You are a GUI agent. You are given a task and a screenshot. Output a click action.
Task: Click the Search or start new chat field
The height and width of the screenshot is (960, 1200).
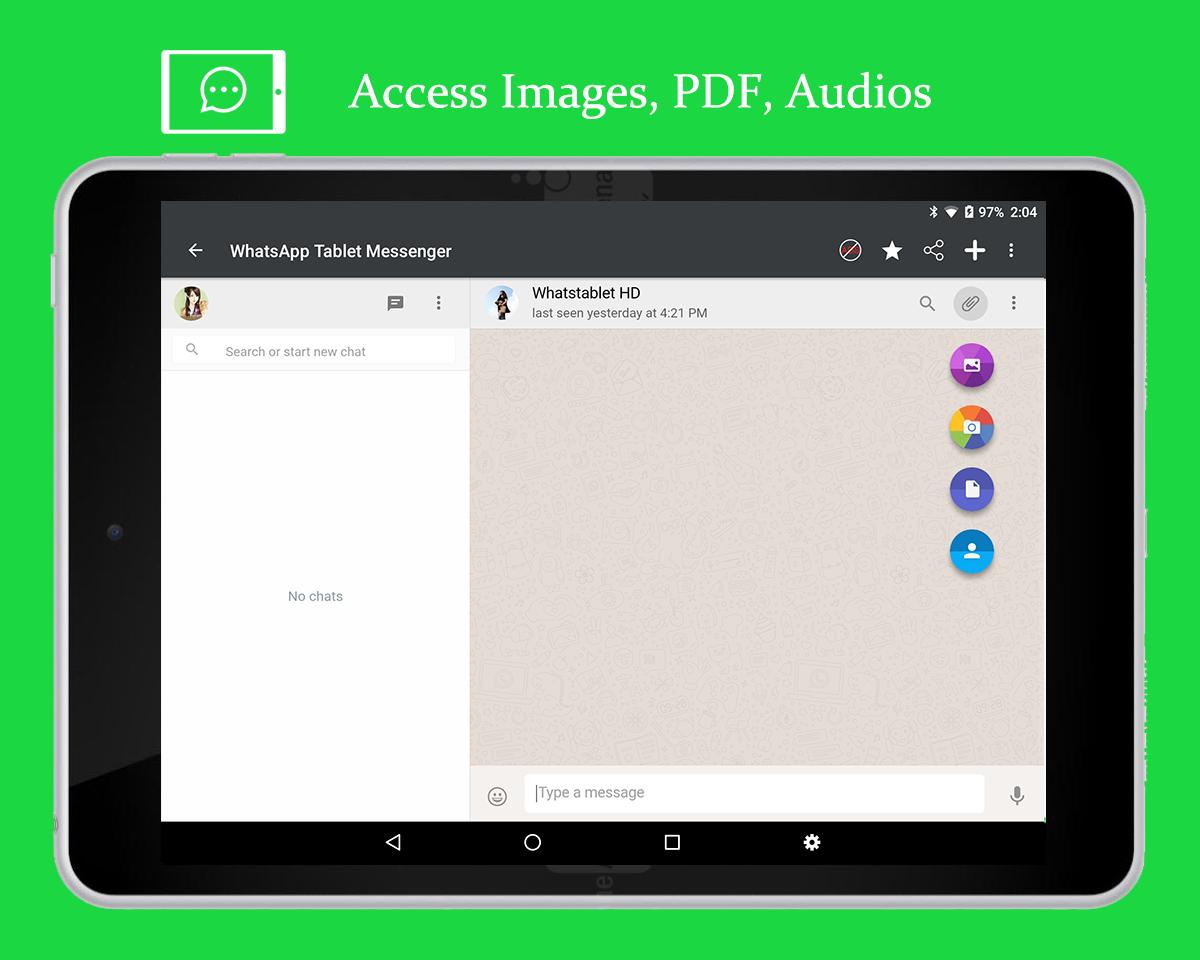(x=313, y=351)
